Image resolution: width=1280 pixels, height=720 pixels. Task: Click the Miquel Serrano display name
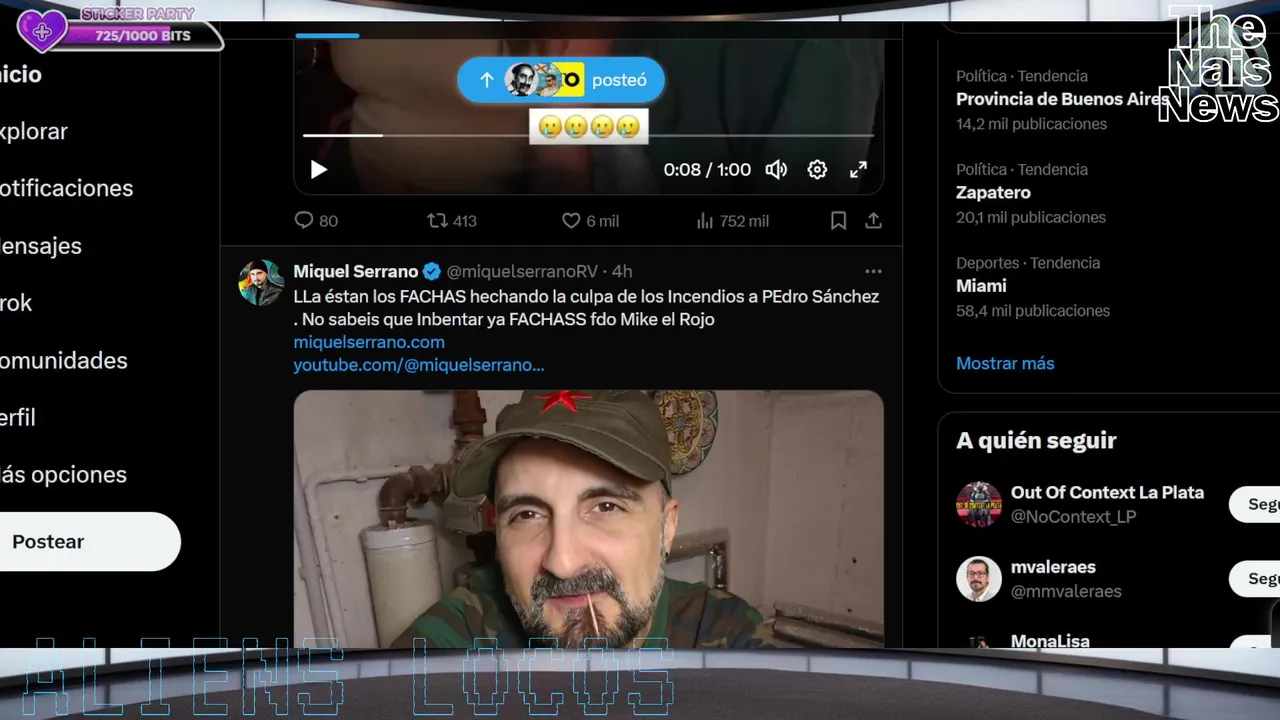(x=355, y=271)
